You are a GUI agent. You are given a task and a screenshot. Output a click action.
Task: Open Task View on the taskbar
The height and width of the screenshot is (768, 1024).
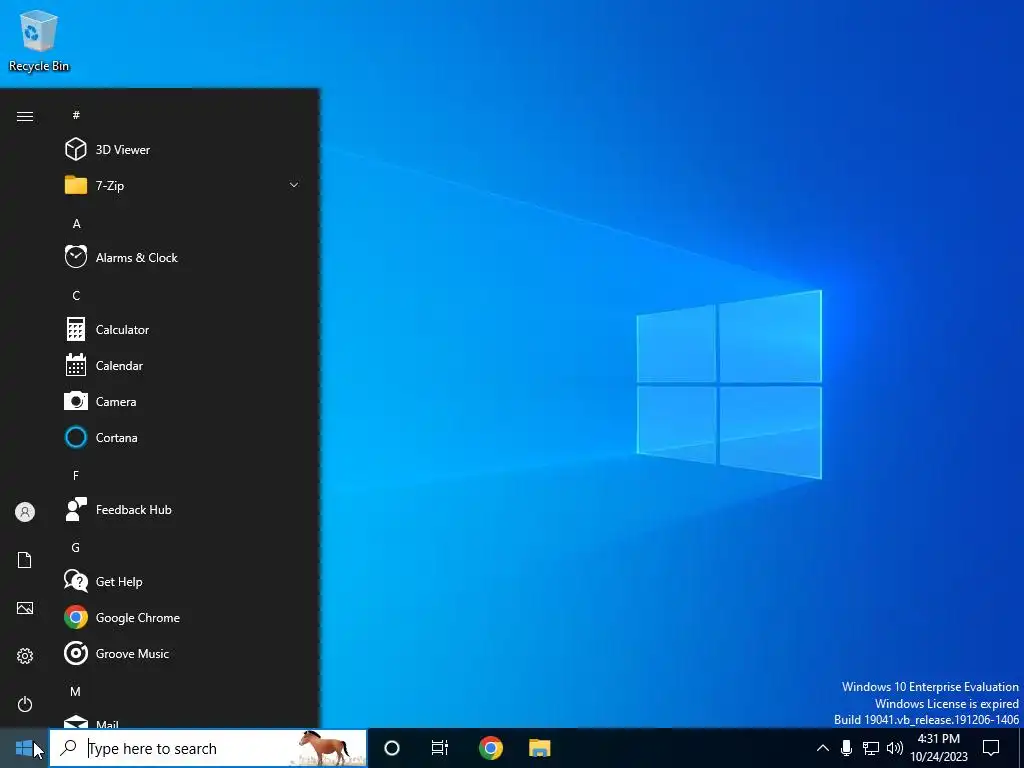coord(440,748)
